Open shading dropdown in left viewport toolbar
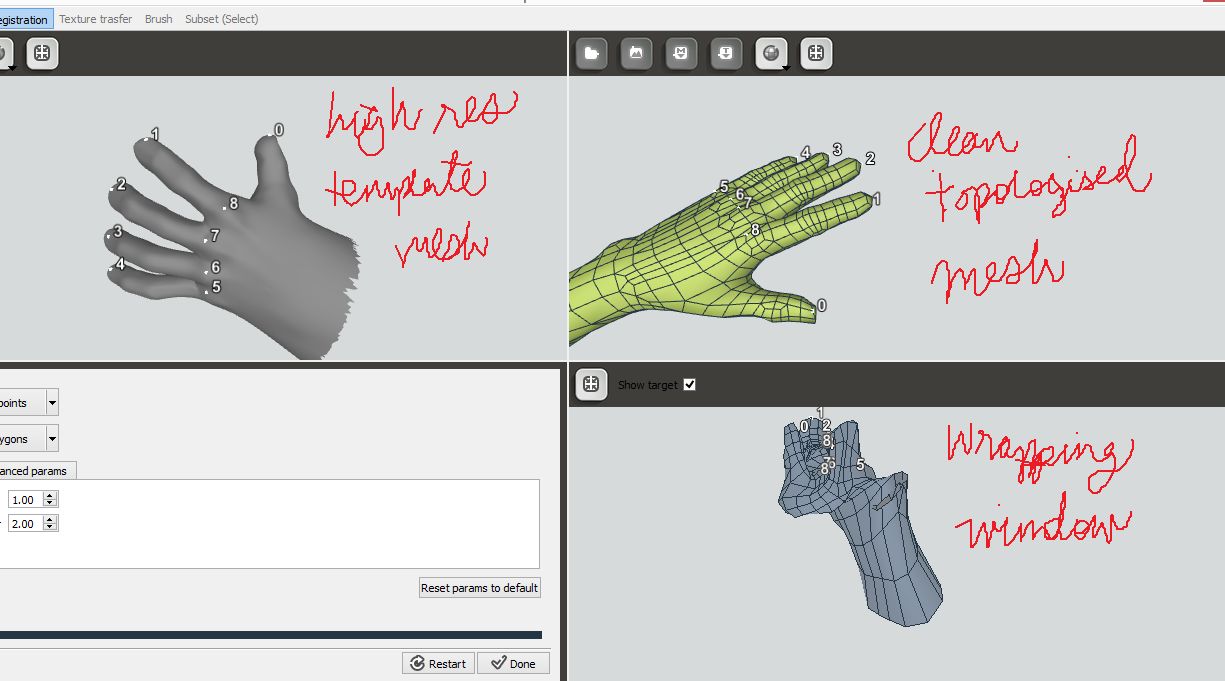 5,56
